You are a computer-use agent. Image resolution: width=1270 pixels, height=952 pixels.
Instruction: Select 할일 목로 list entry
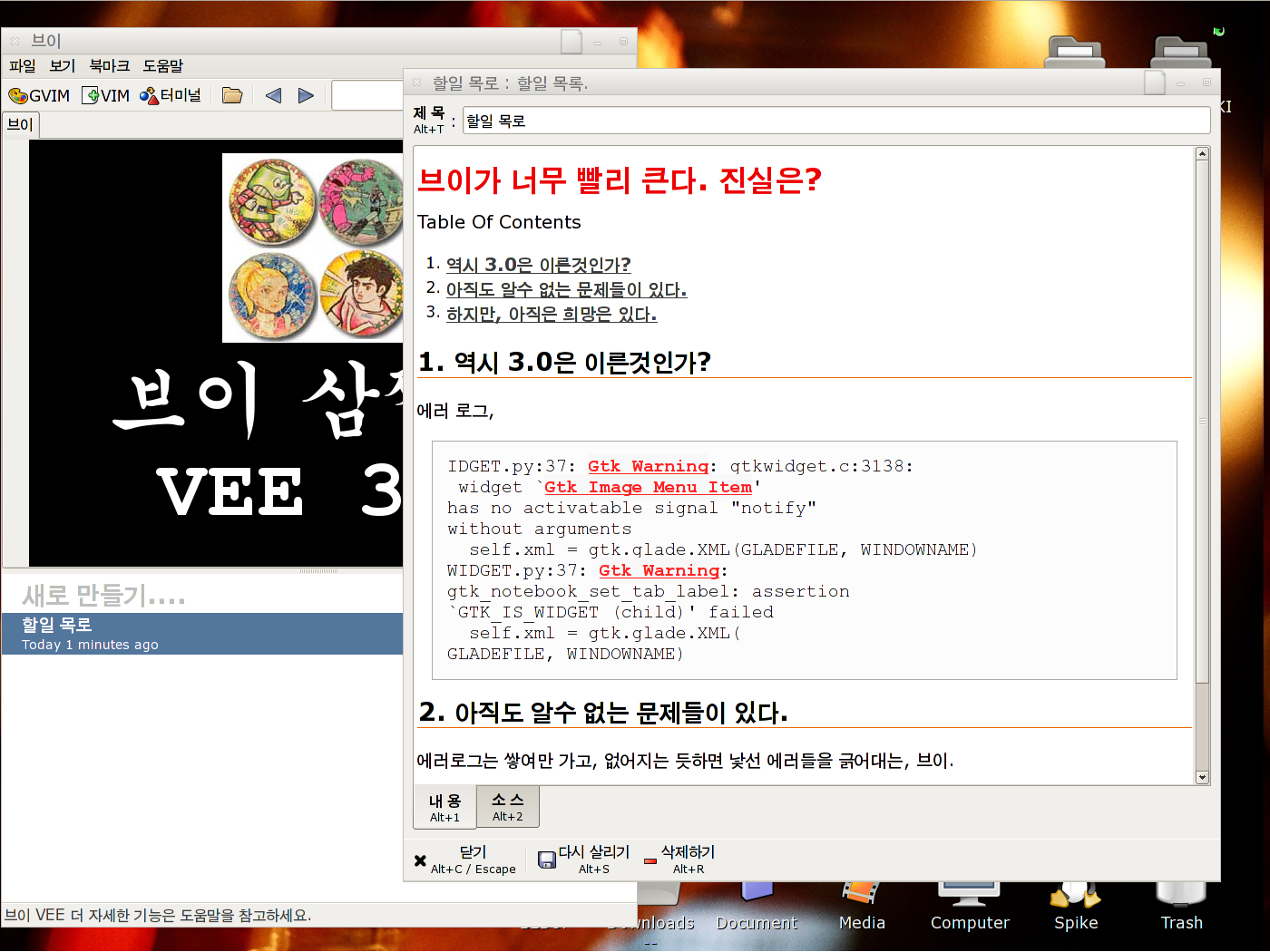pyautogui.click(x=201, y=633)
